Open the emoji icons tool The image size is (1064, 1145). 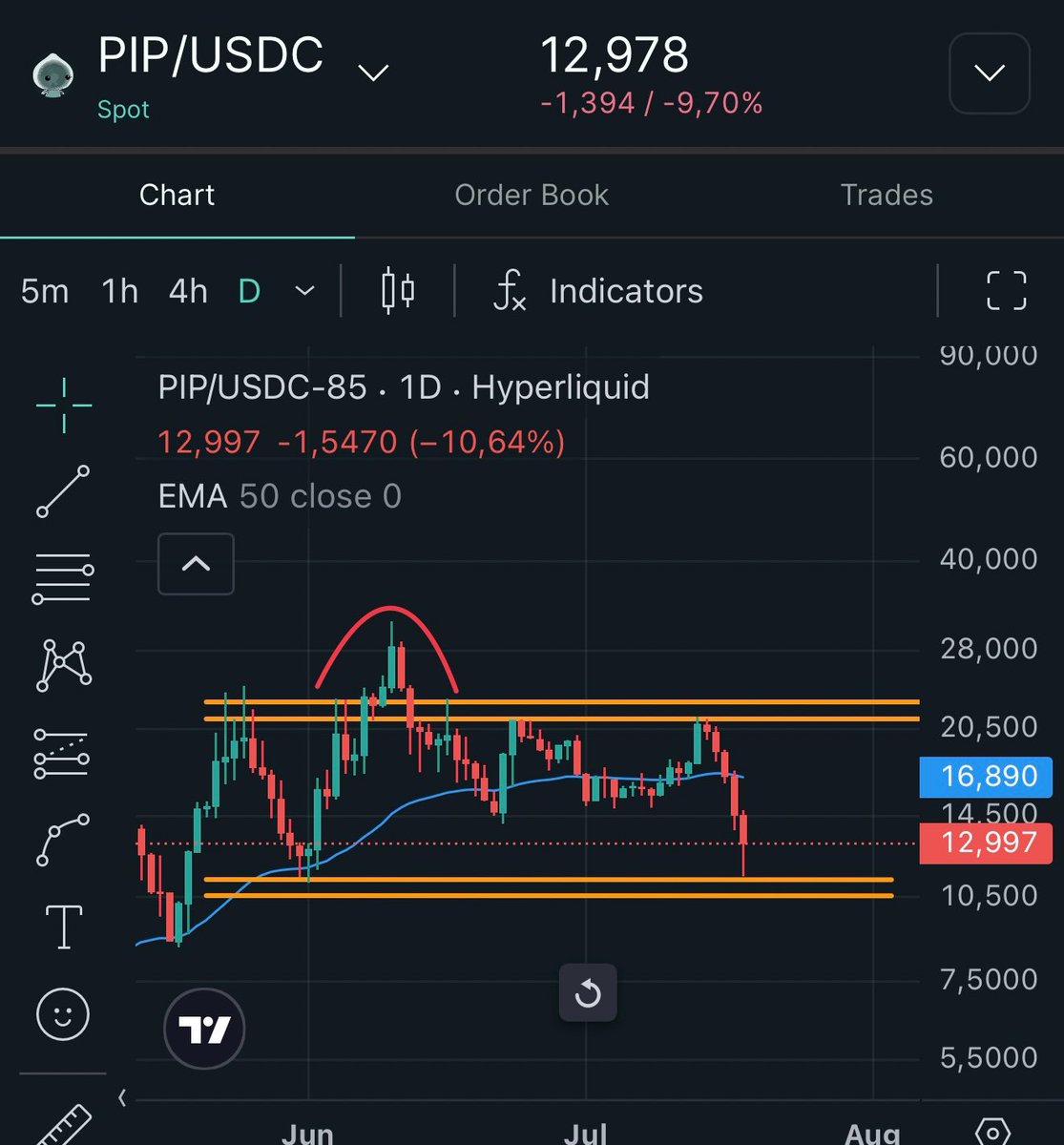pyautogui.click(x=63, y=1013)
